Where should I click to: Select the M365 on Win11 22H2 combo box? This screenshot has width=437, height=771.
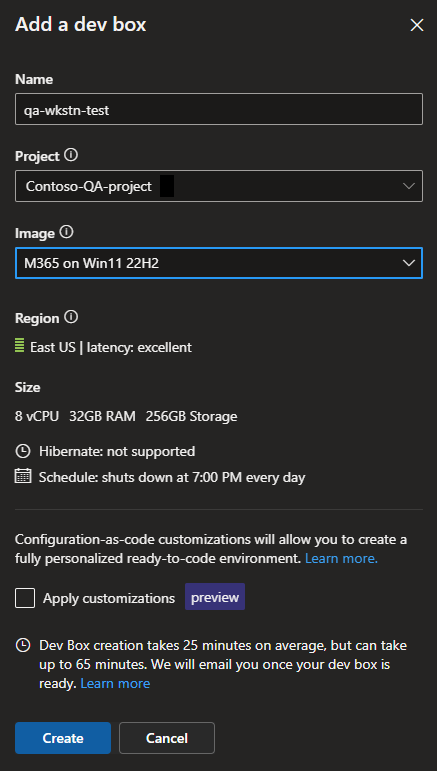(219, 263)
